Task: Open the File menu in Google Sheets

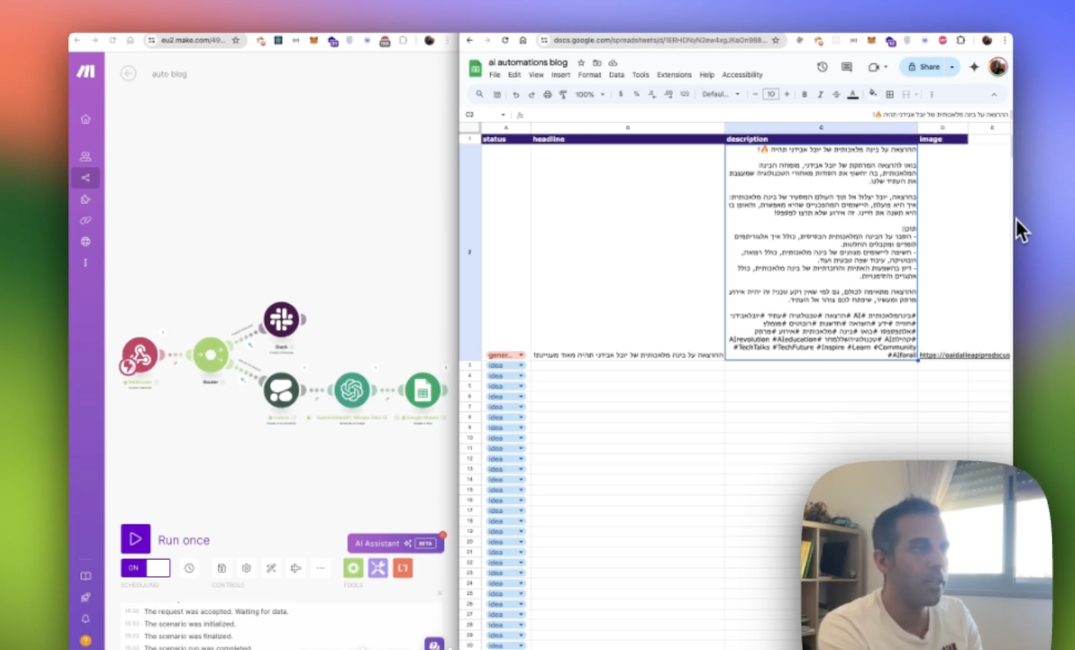Action: tap(494, 75)
